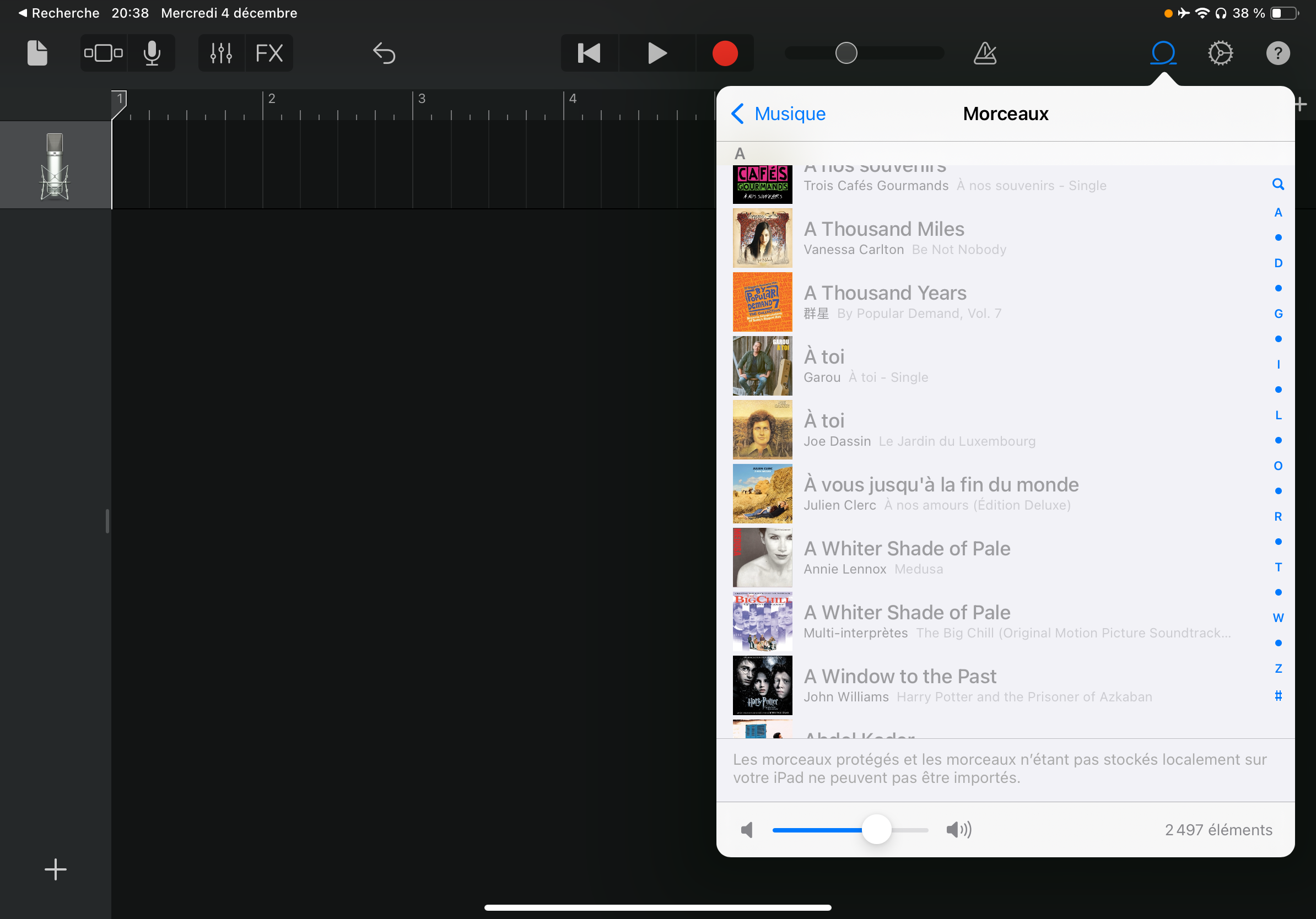Tap Le Jardin du Luxembourg album artwork
This screenshot has height=919, width=1316.
[762, 430]
